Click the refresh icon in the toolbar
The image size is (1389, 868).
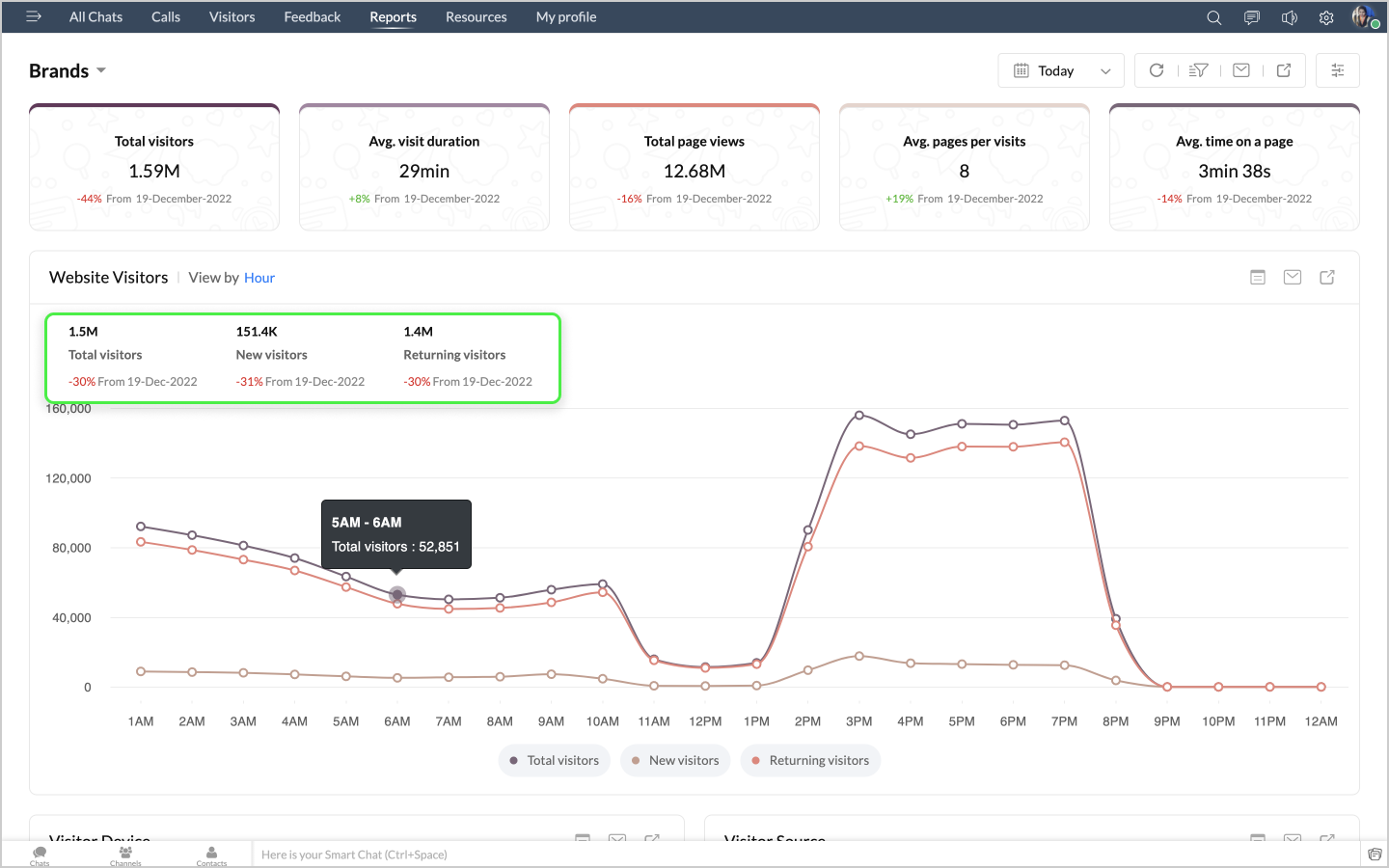coord(1157,70)
